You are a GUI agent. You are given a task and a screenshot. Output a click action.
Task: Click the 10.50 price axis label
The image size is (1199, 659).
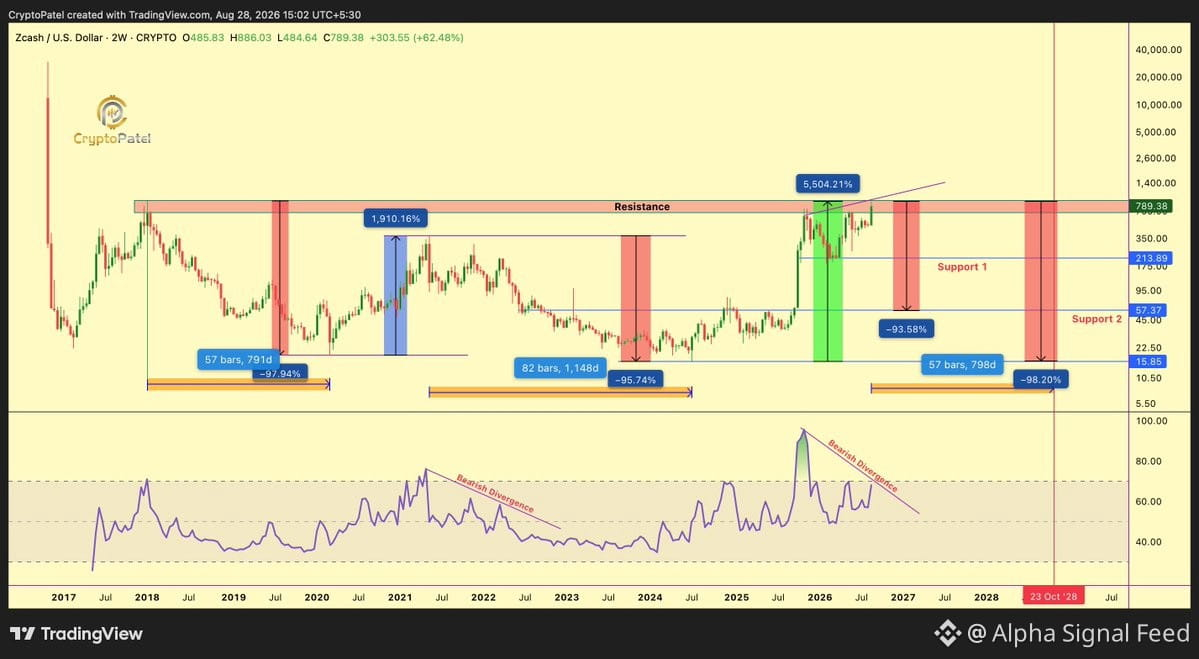[1149, 378]
